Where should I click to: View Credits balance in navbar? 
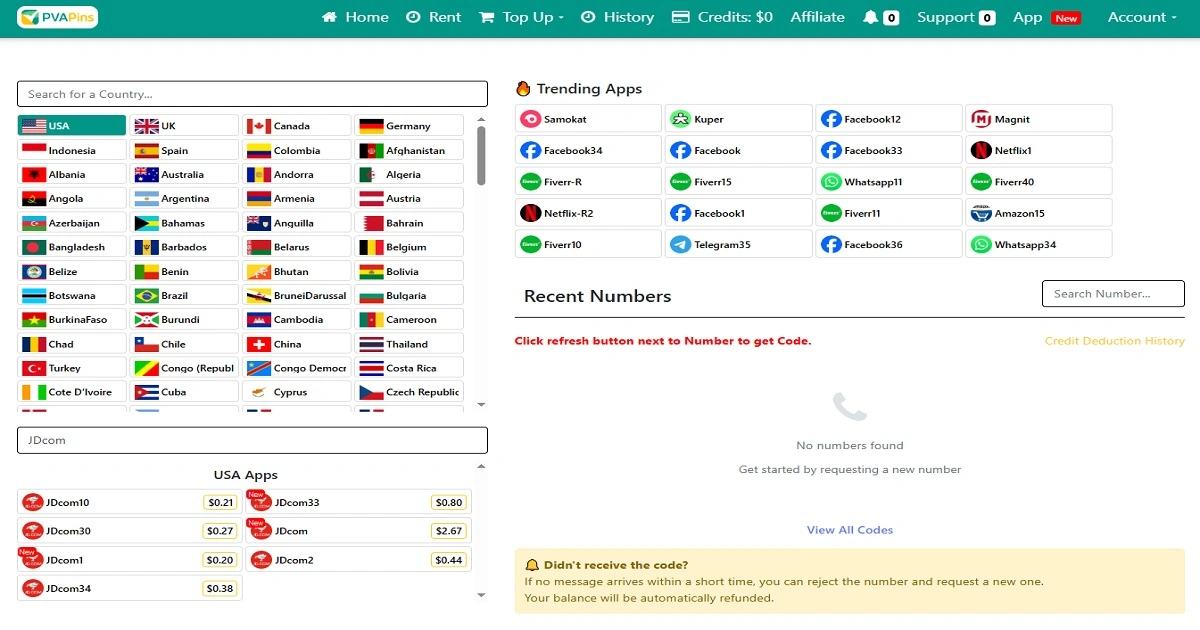pos(722,17)
